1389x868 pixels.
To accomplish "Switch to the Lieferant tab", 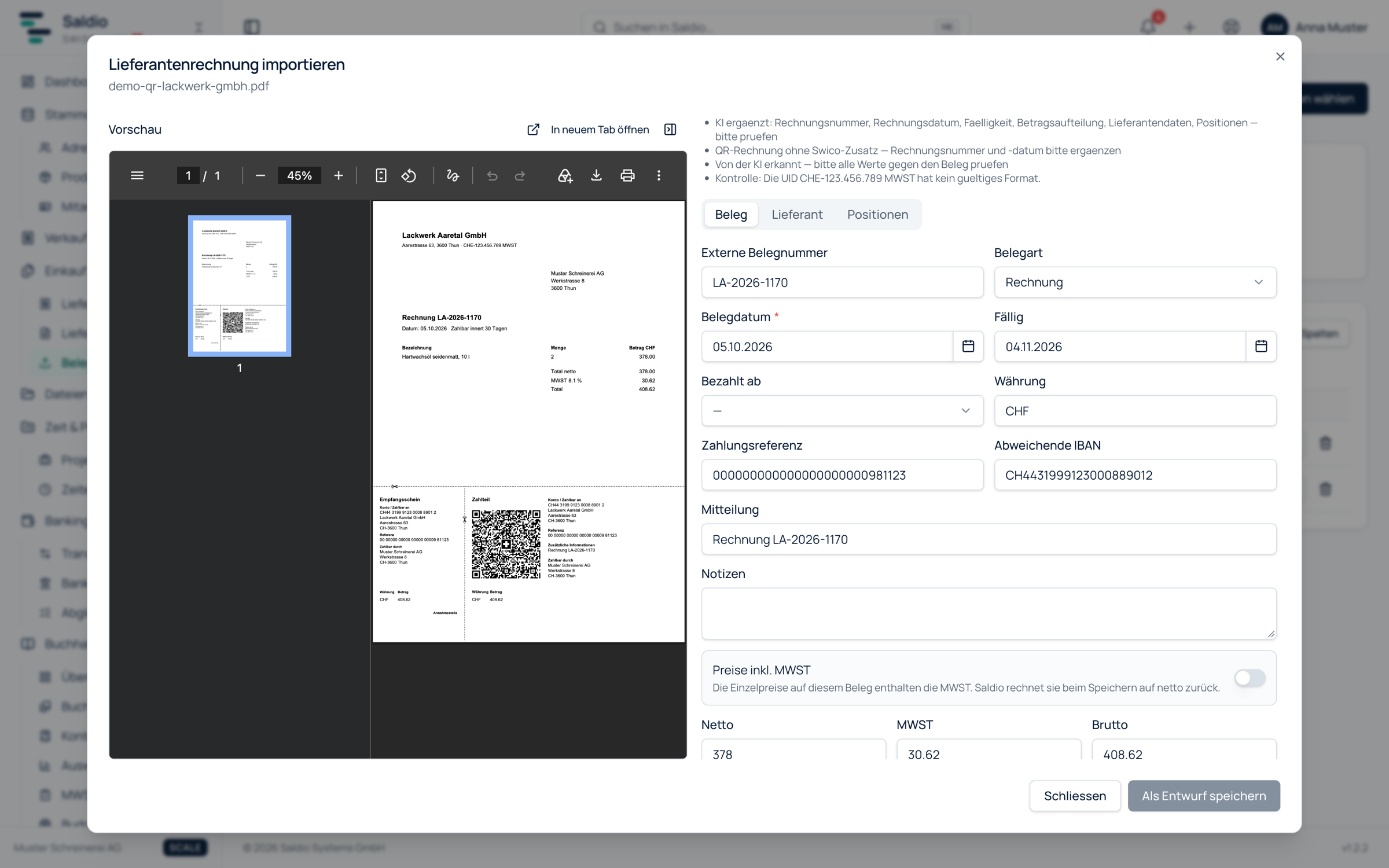I will point(797,215).
